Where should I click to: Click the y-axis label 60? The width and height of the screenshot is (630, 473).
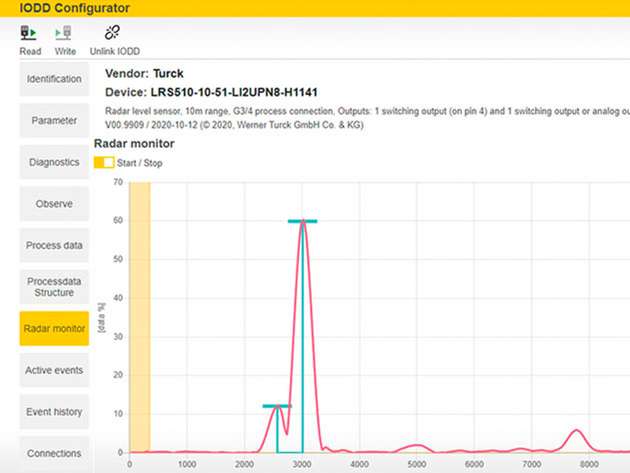coord(118,220)
